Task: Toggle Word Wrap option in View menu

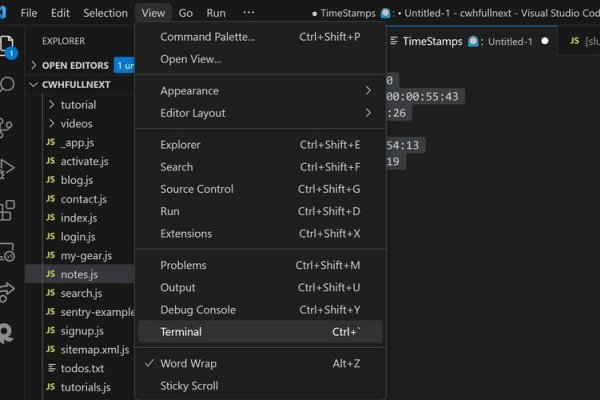Action: tap(260, 363)
